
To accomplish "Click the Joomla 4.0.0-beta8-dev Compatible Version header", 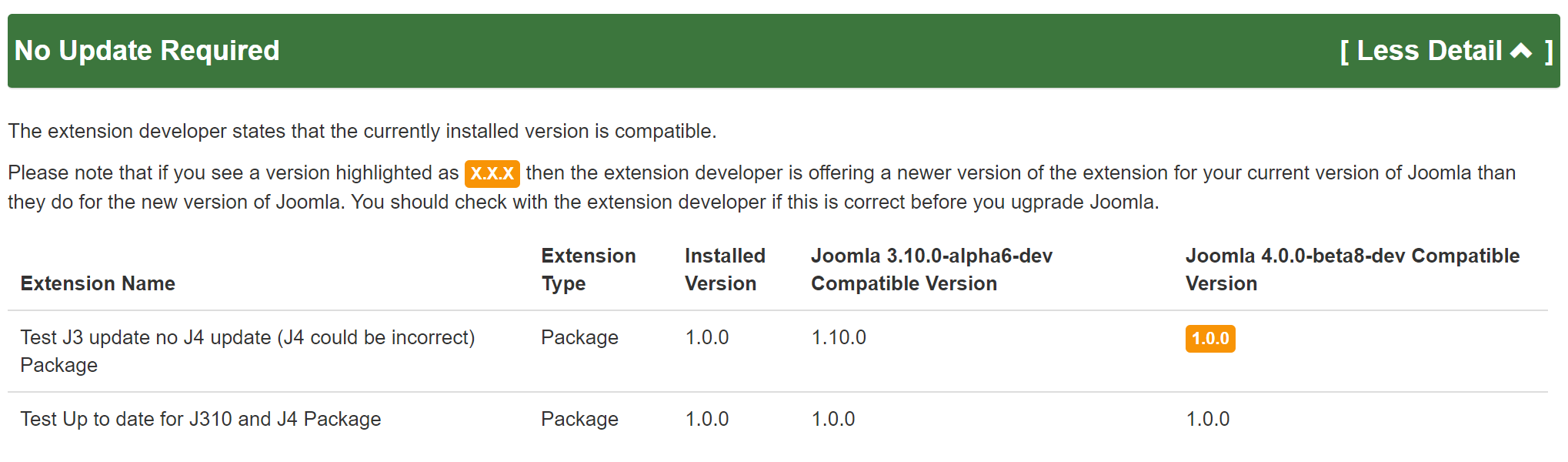I will 1352,269.
